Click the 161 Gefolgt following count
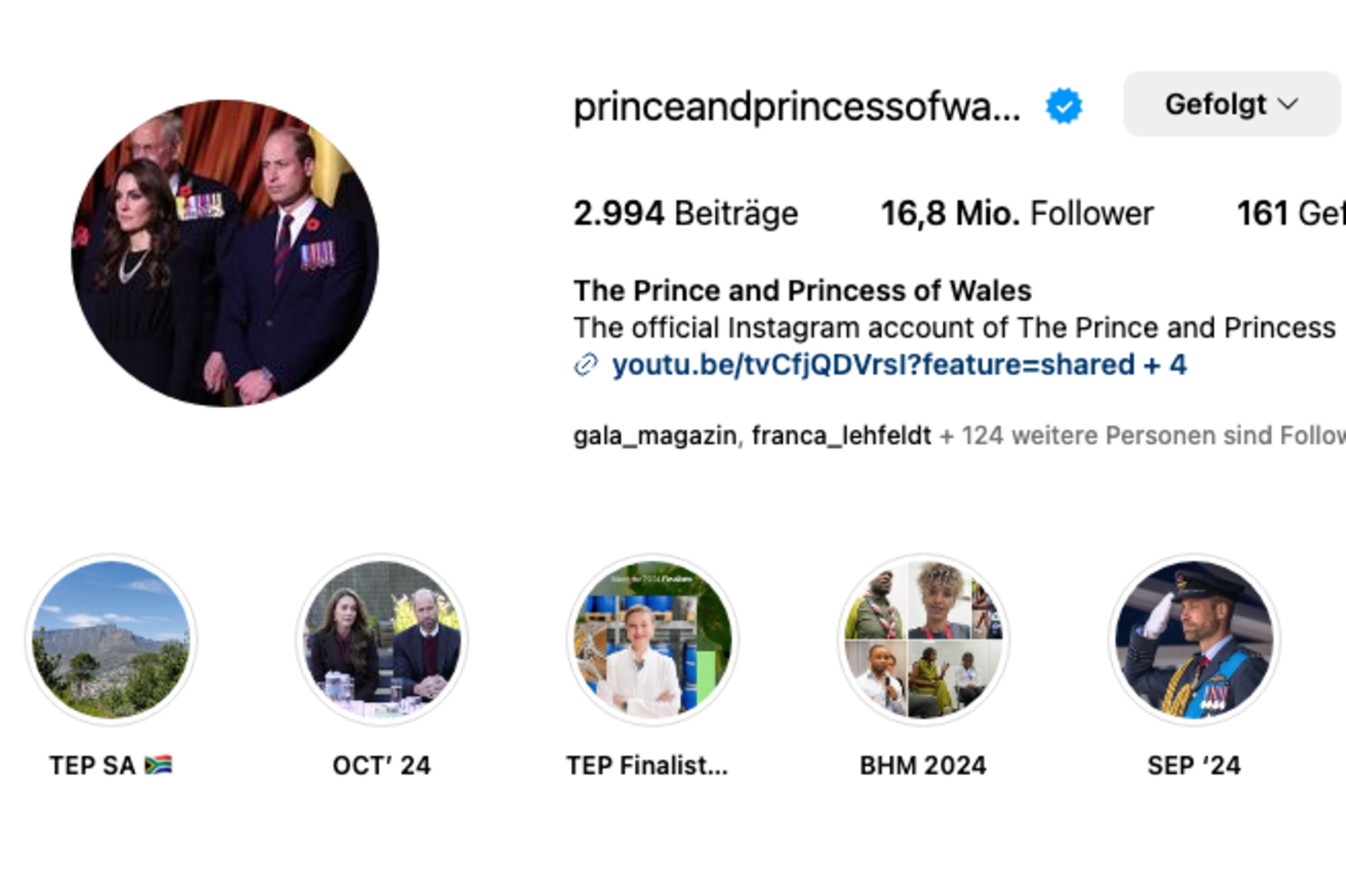Screen dimensions: 1346x896 click(x=1289, y=213)
